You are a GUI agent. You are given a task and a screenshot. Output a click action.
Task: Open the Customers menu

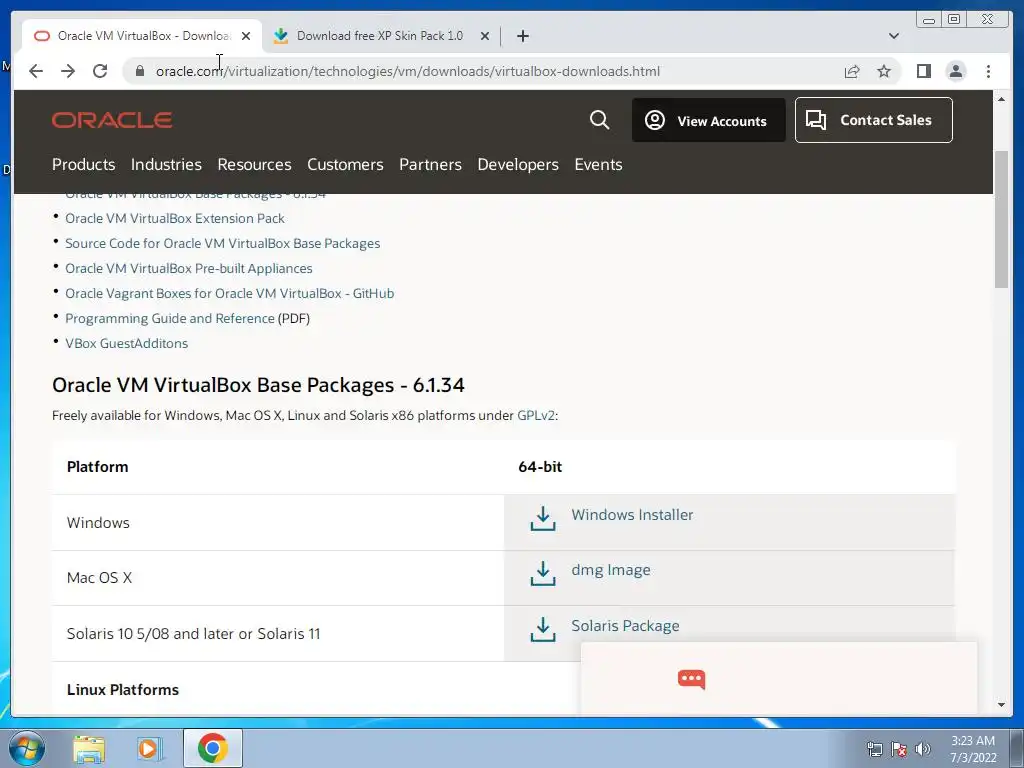(x=345, y=165)
